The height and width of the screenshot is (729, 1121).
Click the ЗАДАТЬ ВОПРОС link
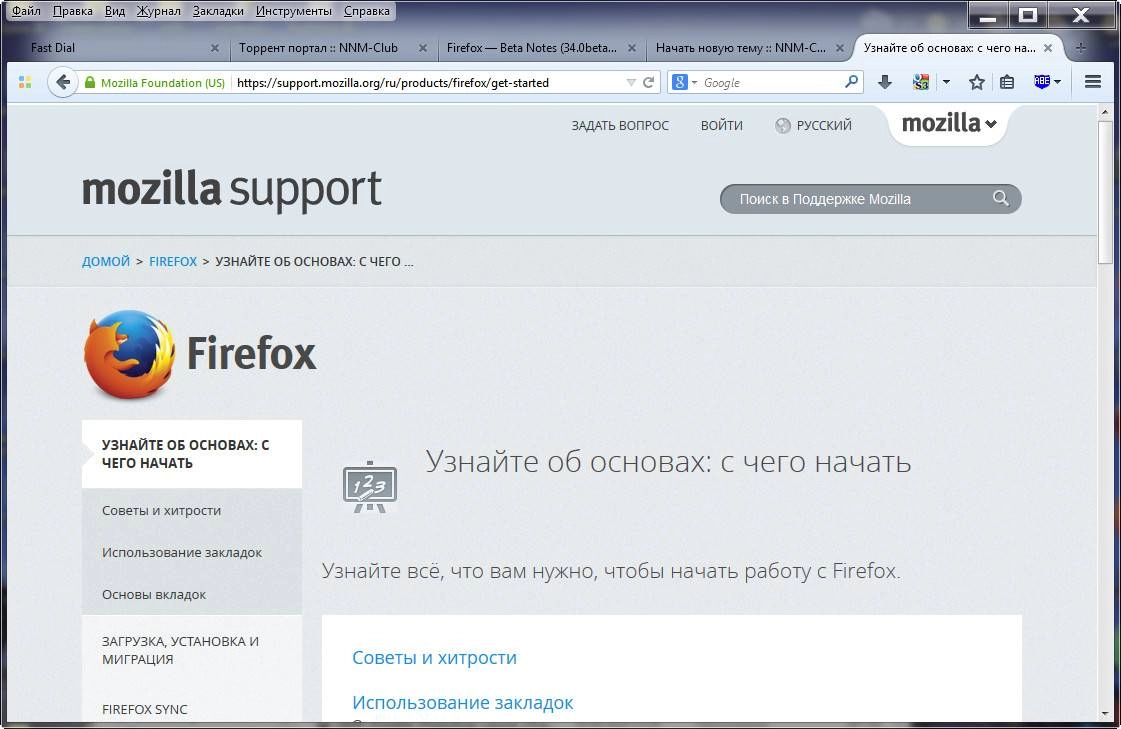620,126
